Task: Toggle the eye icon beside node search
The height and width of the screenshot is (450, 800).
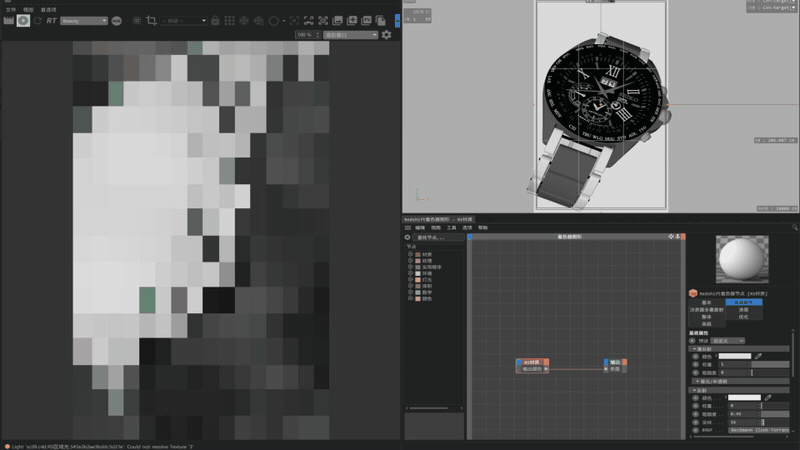Action: pyautogui.click(x=407, y=237)
